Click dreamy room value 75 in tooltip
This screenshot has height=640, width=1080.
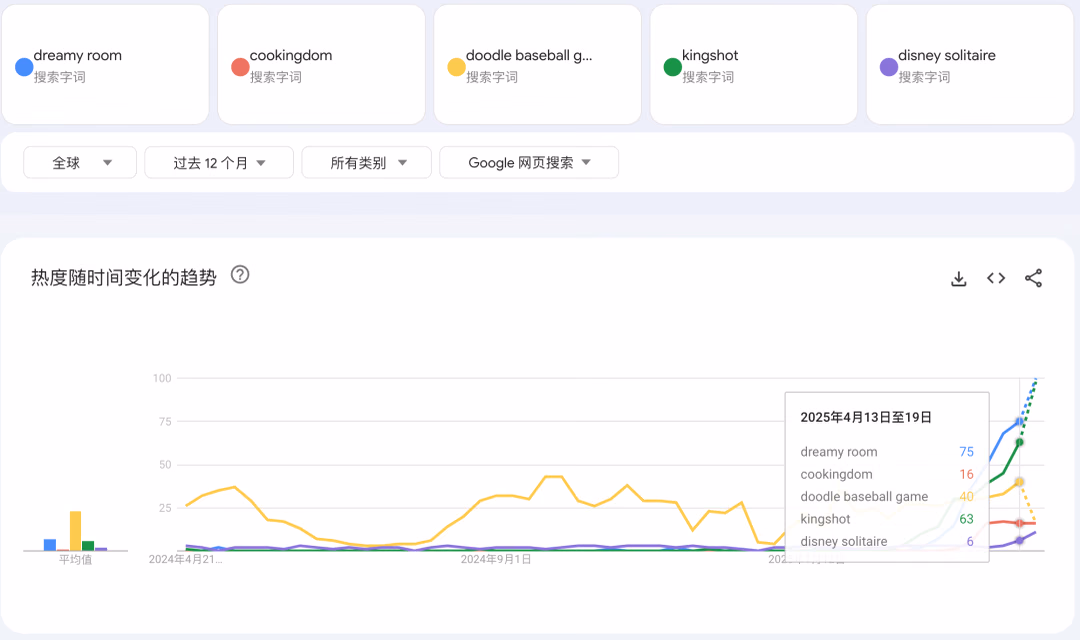tap(966, 452)
